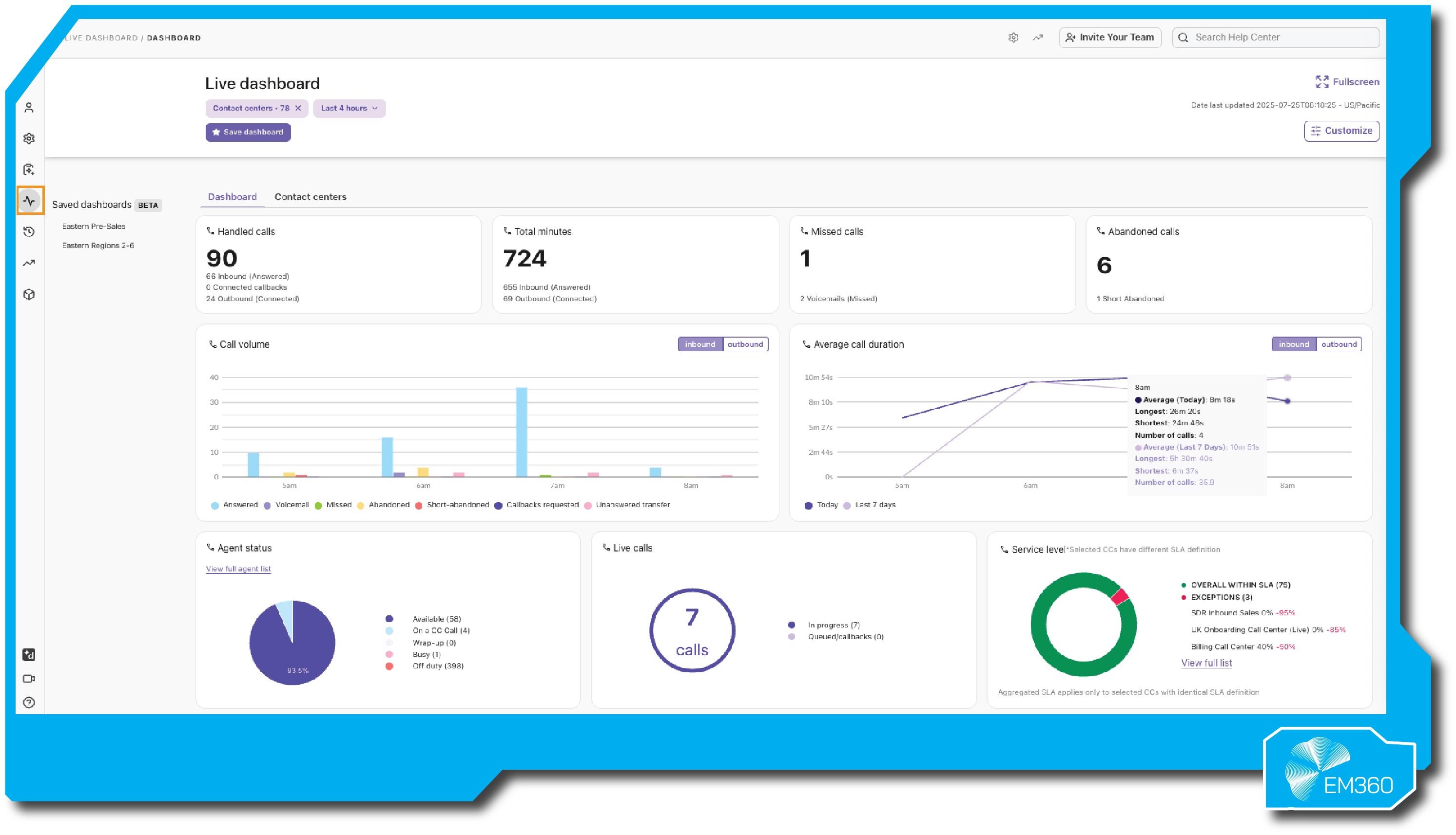Click the help question mark icon
The image size is (1456, 835).
29,702
